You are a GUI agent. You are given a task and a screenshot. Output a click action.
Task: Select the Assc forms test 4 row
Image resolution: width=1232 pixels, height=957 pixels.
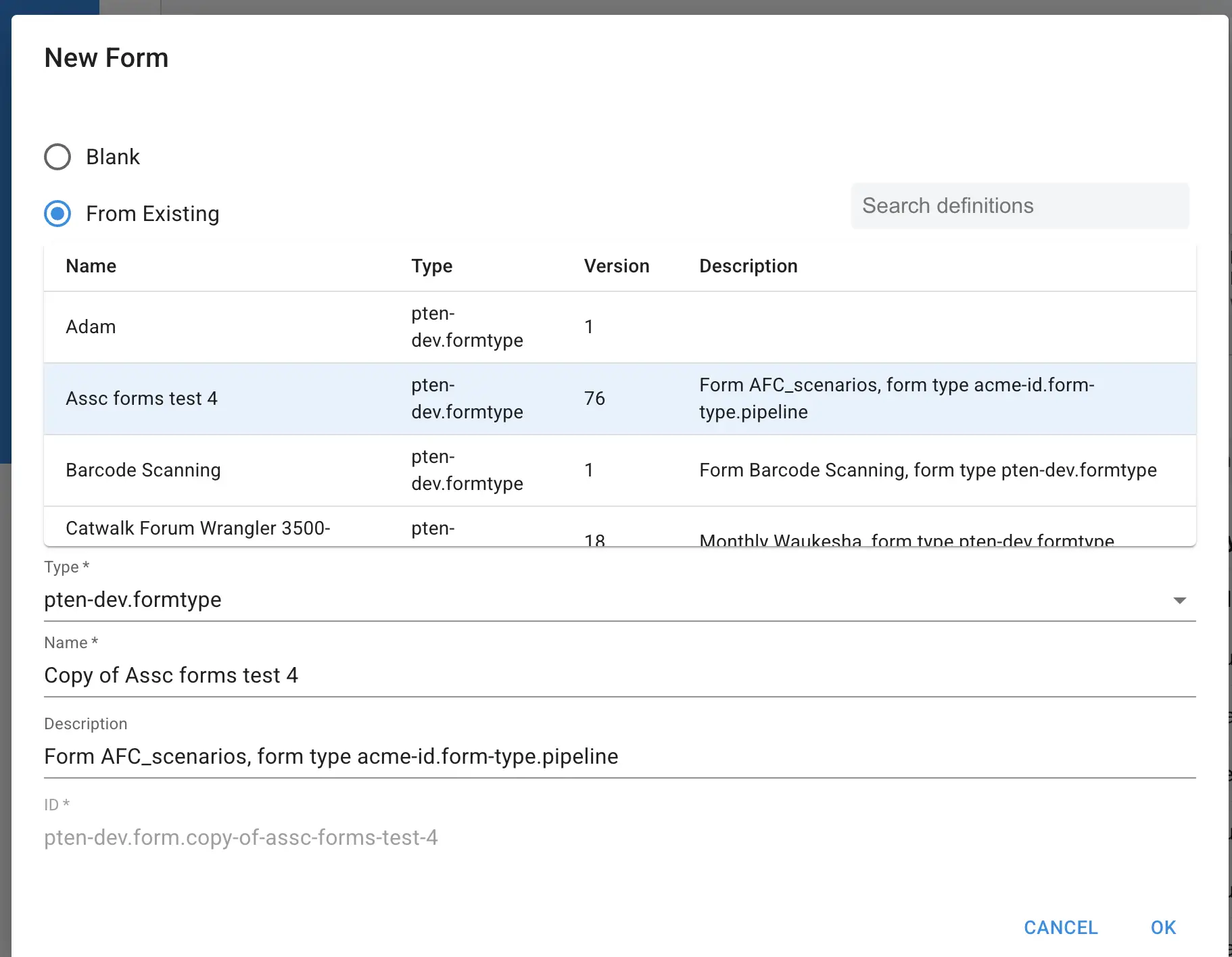(141, 399)
